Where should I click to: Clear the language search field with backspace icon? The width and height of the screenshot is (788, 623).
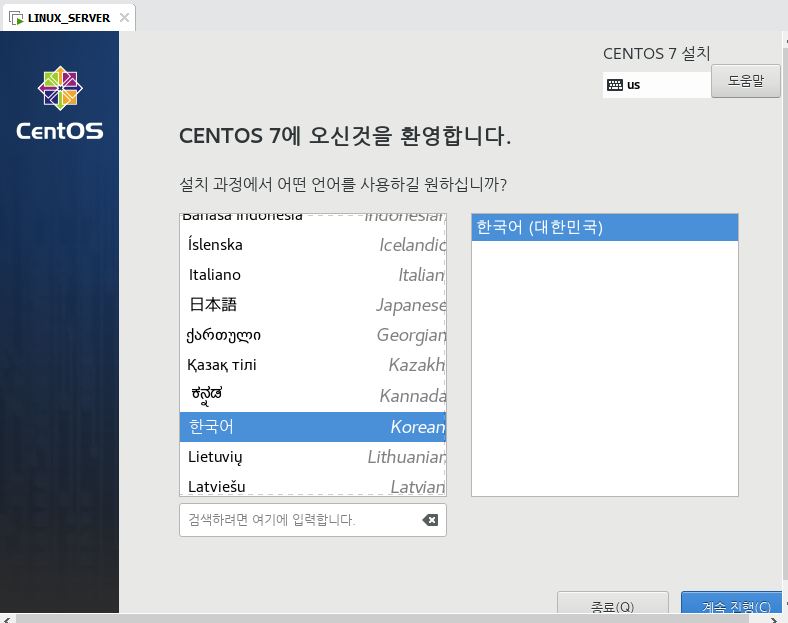coord(430,520)
